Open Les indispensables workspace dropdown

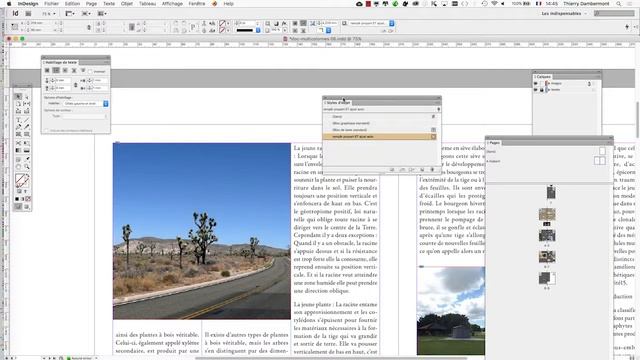click(564, 13)
